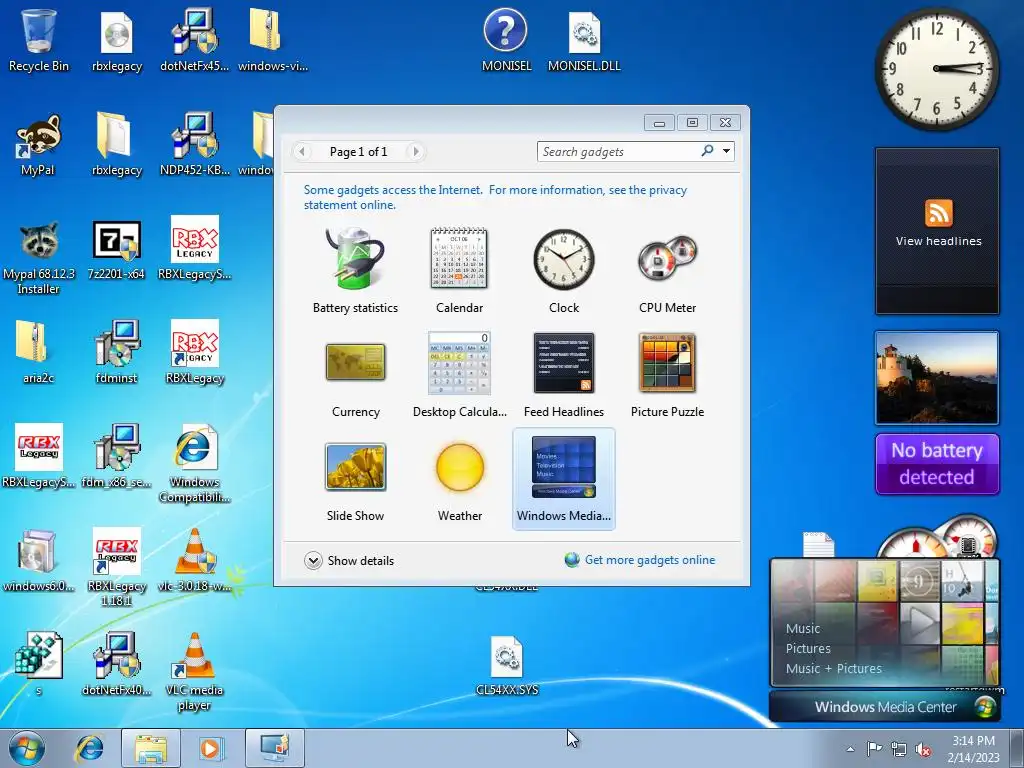1024x768 pixels.
Task: Expand Show details in gadget gallery
Action: [349, 560]
